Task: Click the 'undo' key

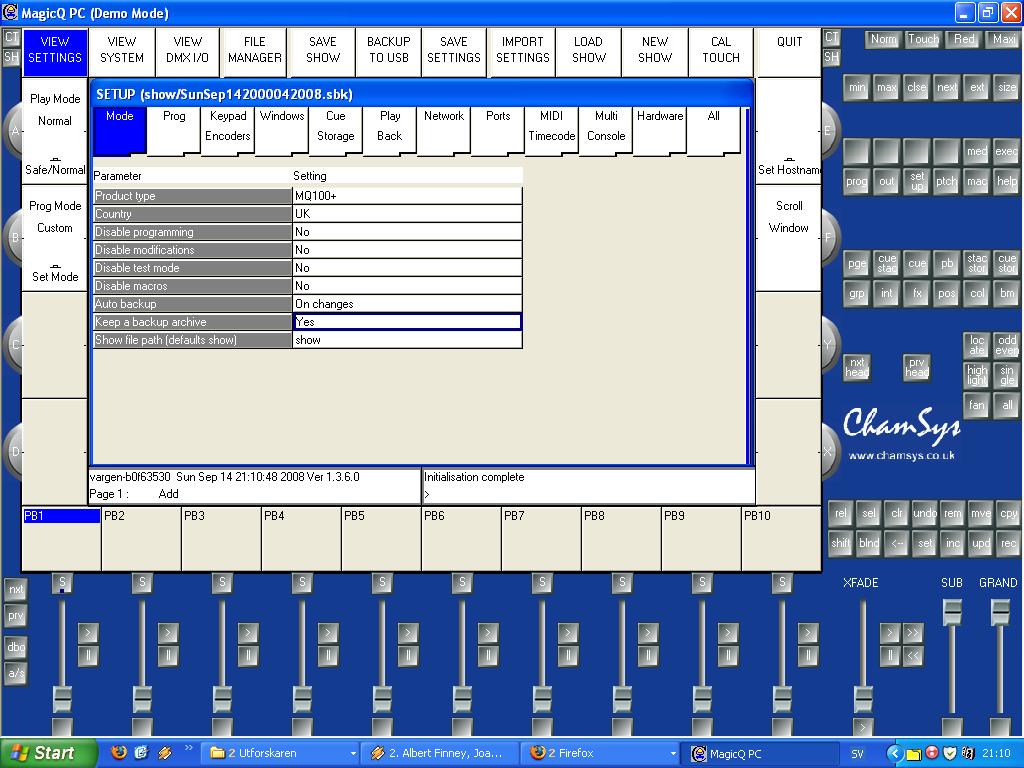Action: [x=924, y=513]
